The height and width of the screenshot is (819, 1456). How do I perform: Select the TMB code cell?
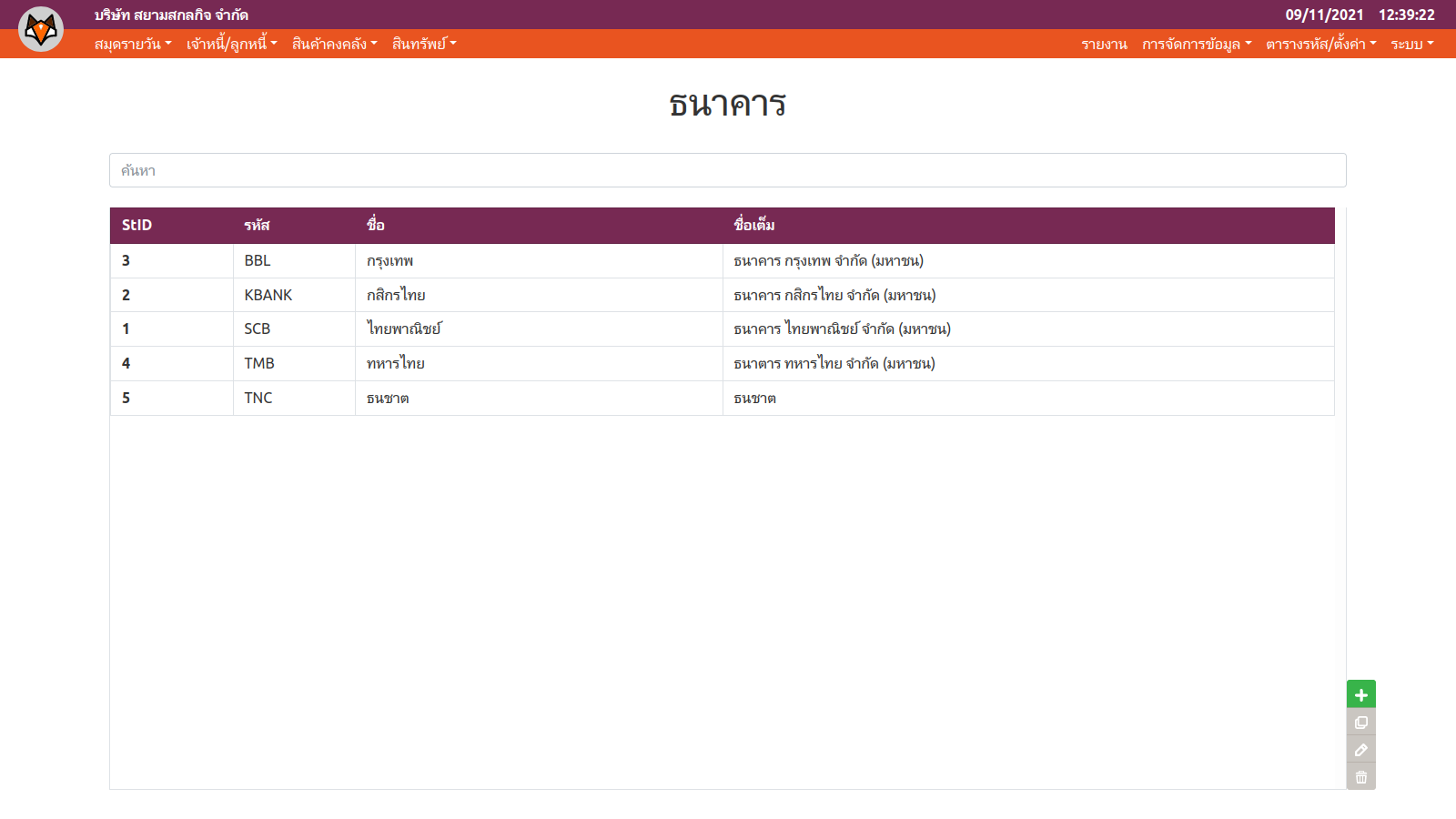294,363
